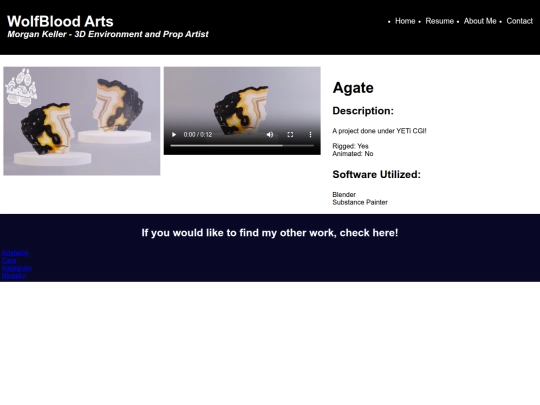540x405 pixels.
Task: Click the 'Rigged: Yes' text
Action: [x=350, y=146]
